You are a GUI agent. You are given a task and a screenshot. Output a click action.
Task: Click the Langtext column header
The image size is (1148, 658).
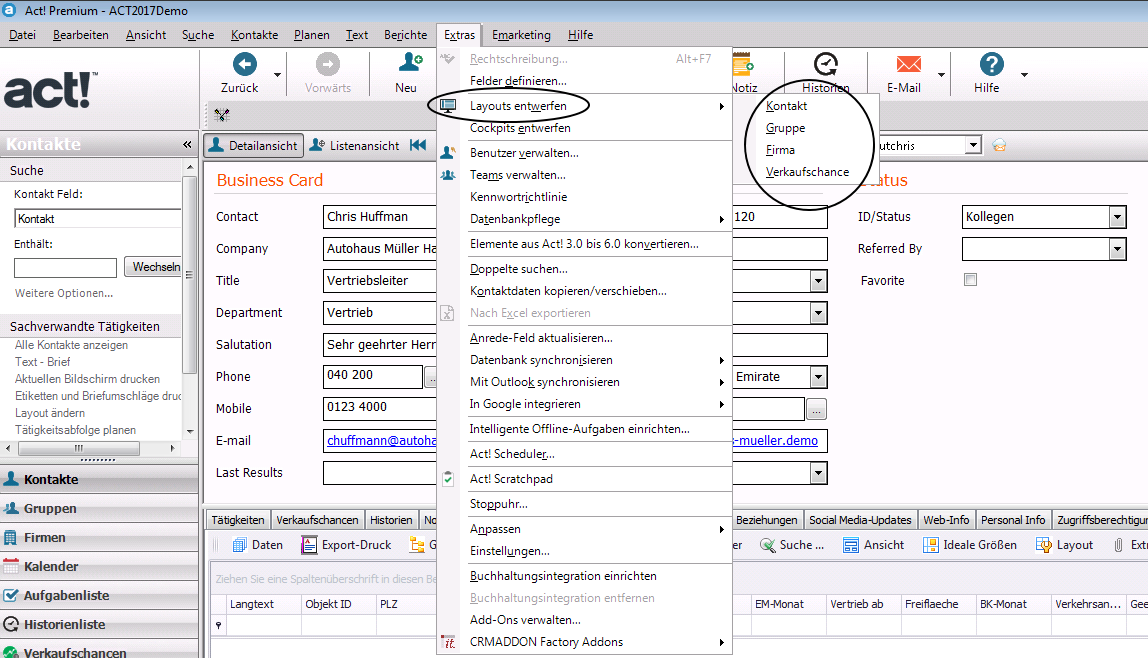(x=264, y=604)
